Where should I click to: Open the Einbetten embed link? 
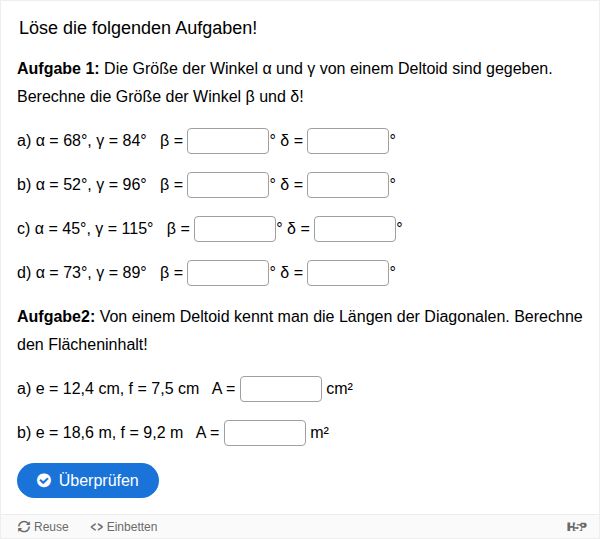tap(124, 527)
